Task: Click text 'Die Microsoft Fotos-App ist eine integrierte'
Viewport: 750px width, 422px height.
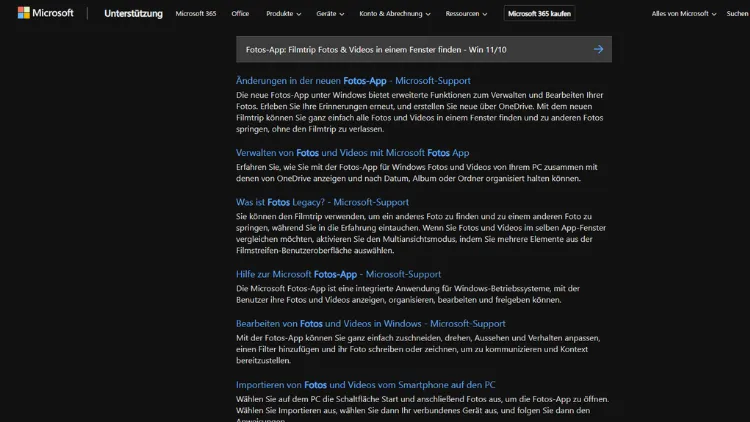Action: (408, 294)
